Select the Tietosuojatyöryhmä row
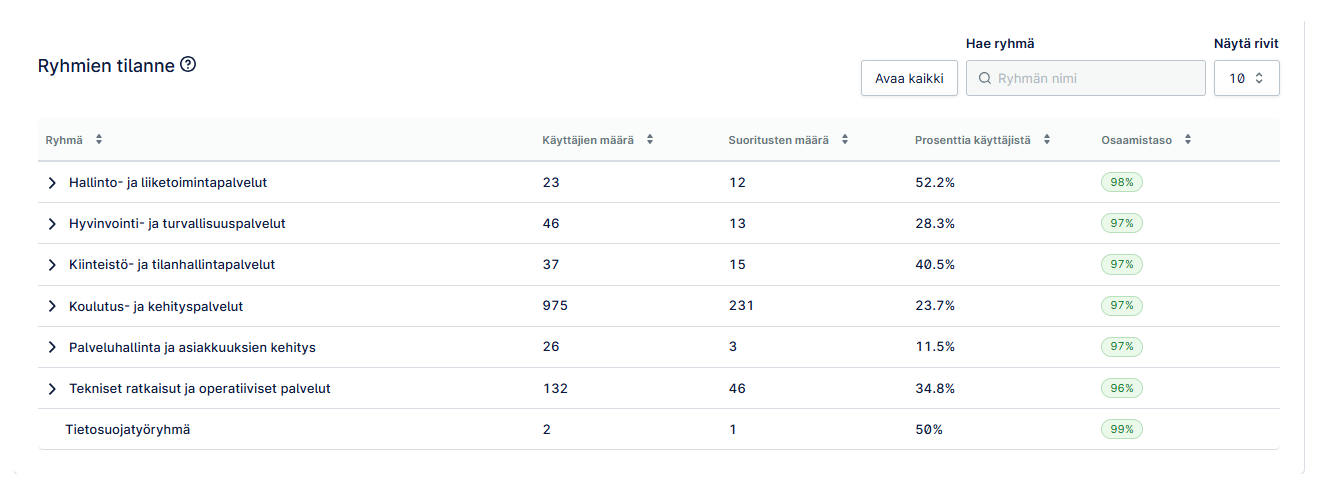Viewport: 1319px width, 495px height. click(658, 429)
